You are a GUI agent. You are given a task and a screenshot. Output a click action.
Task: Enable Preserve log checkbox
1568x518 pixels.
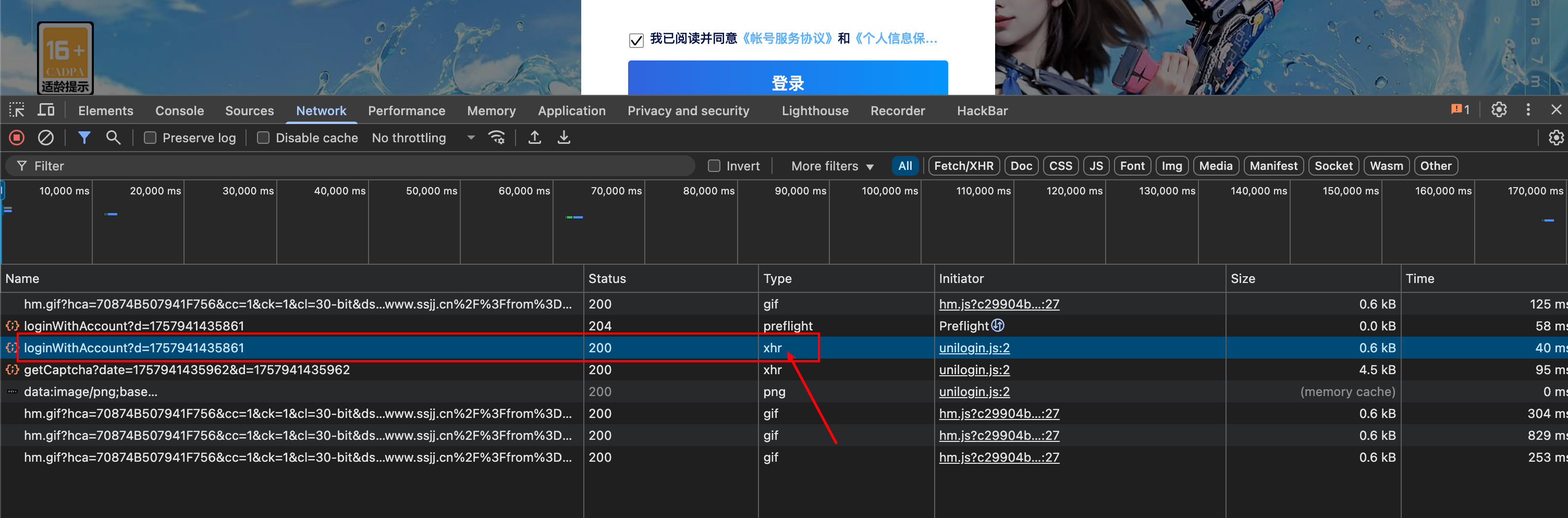point(150,138)
